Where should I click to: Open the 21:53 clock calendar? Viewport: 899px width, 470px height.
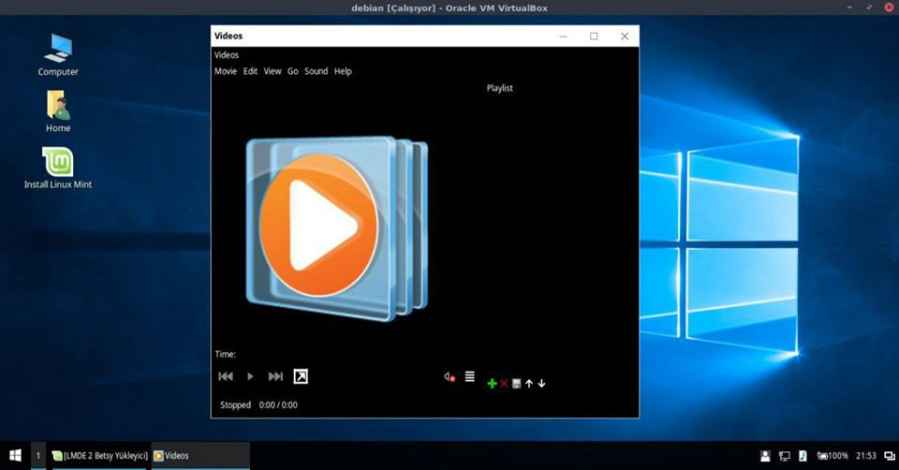point(866,456)
